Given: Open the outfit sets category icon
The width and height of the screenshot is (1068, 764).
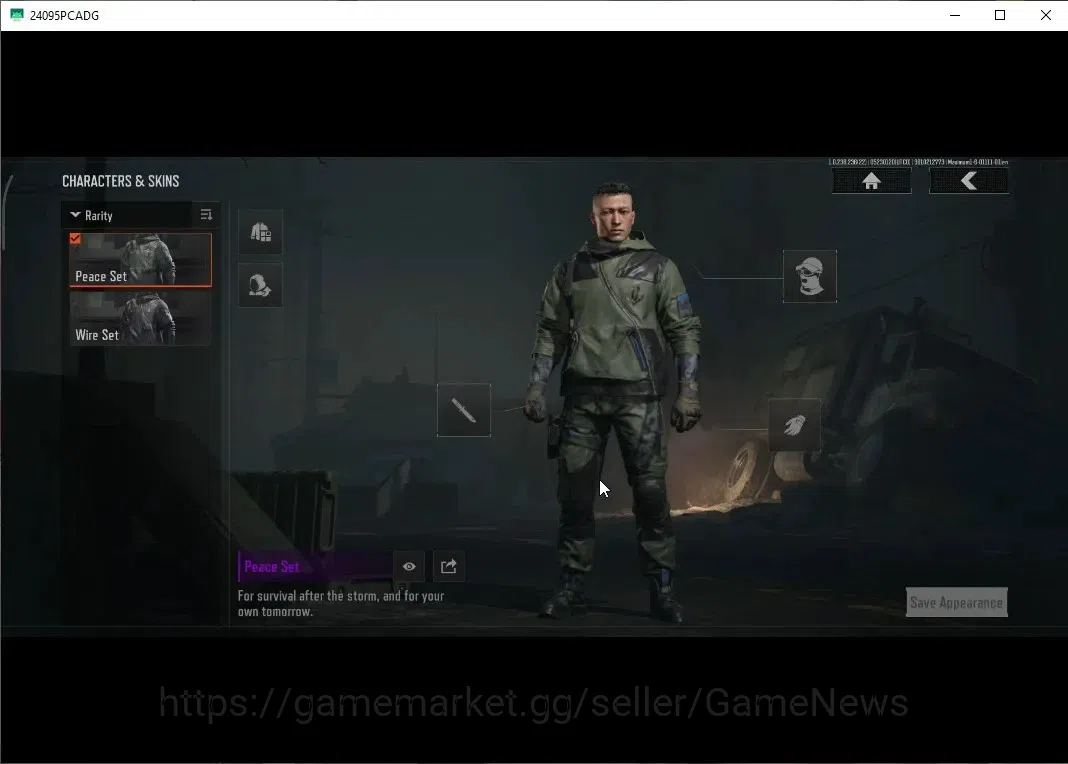Looking at the screenshot, I should point(260,232).
